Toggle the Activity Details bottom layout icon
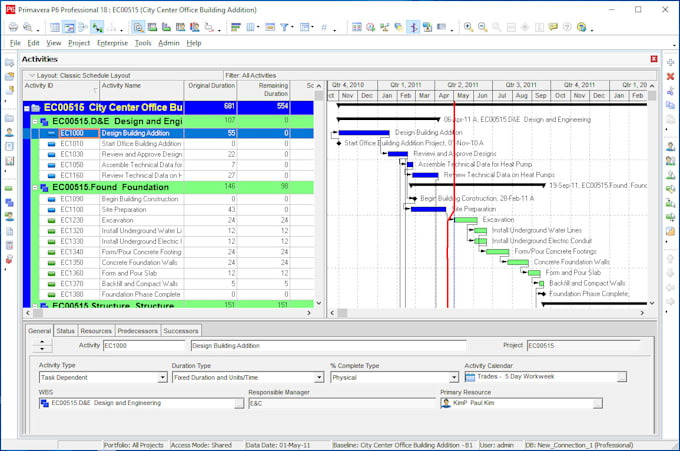Image resolution: width=680 pixels, height=451 pixels. [x=138, y=27]
